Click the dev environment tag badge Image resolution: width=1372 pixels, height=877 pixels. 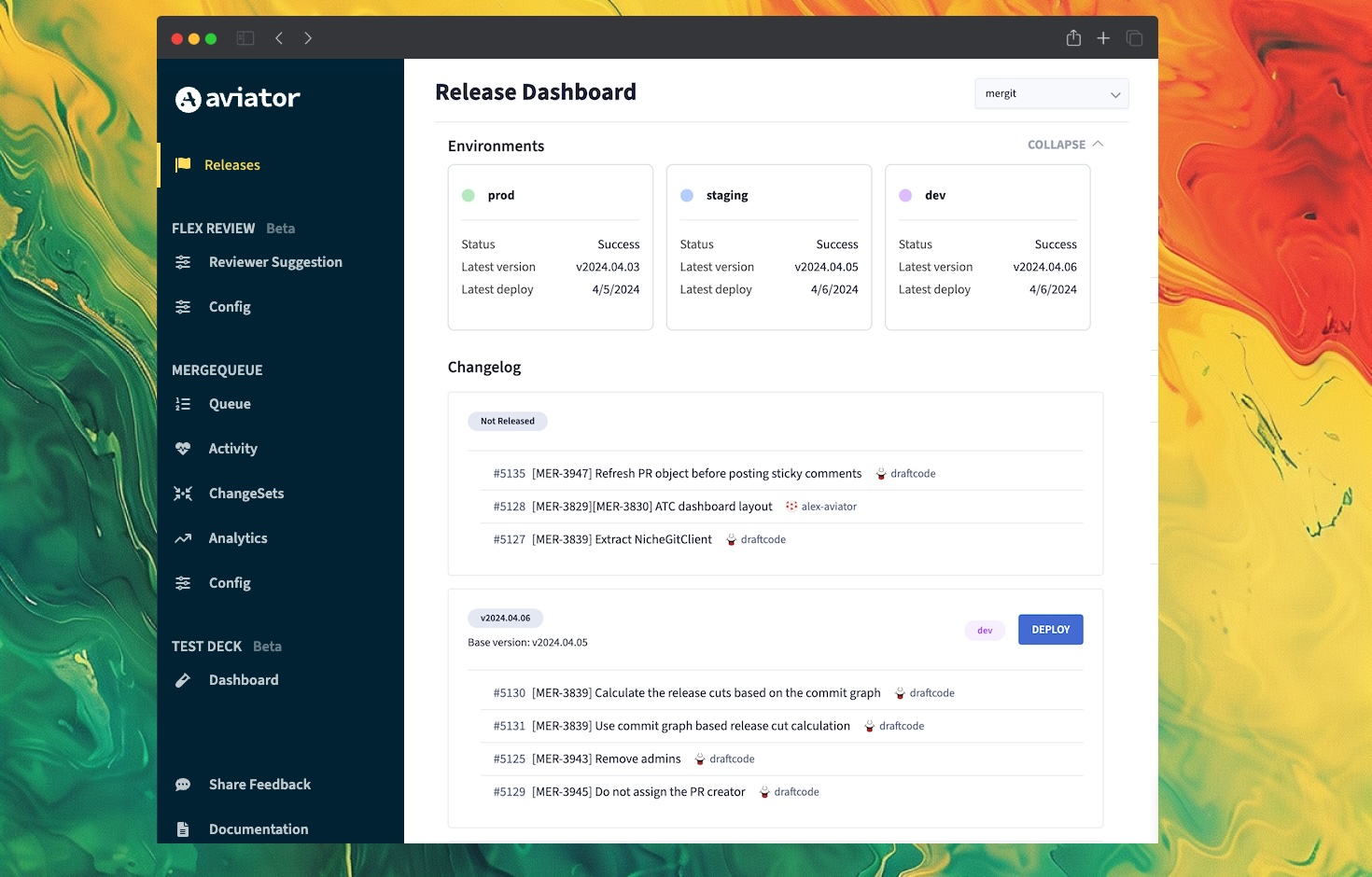pos(985,631)
